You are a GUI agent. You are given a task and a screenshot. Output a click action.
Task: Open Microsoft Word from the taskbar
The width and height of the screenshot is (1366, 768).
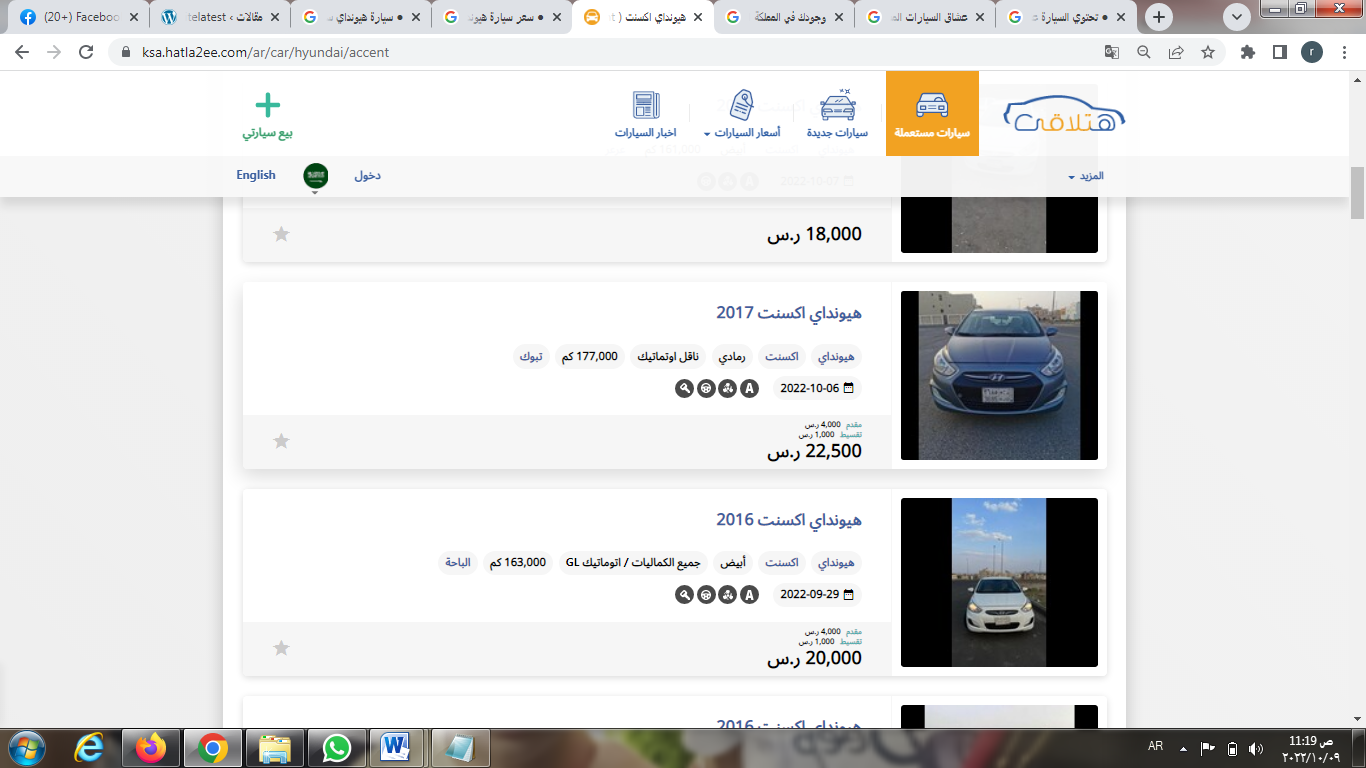click(x=397, y=748)
